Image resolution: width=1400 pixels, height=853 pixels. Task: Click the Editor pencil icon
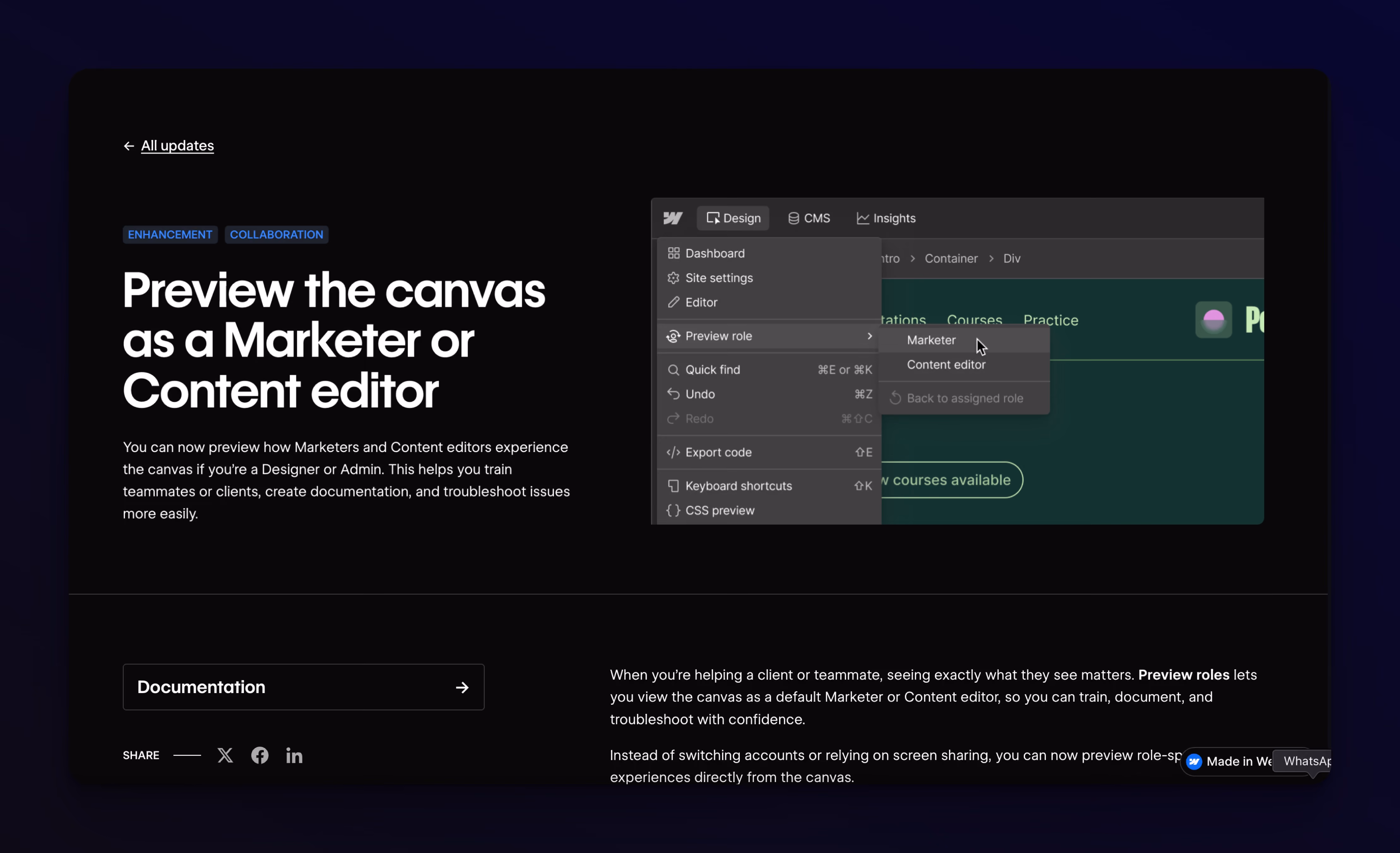[x=673, y=302]
